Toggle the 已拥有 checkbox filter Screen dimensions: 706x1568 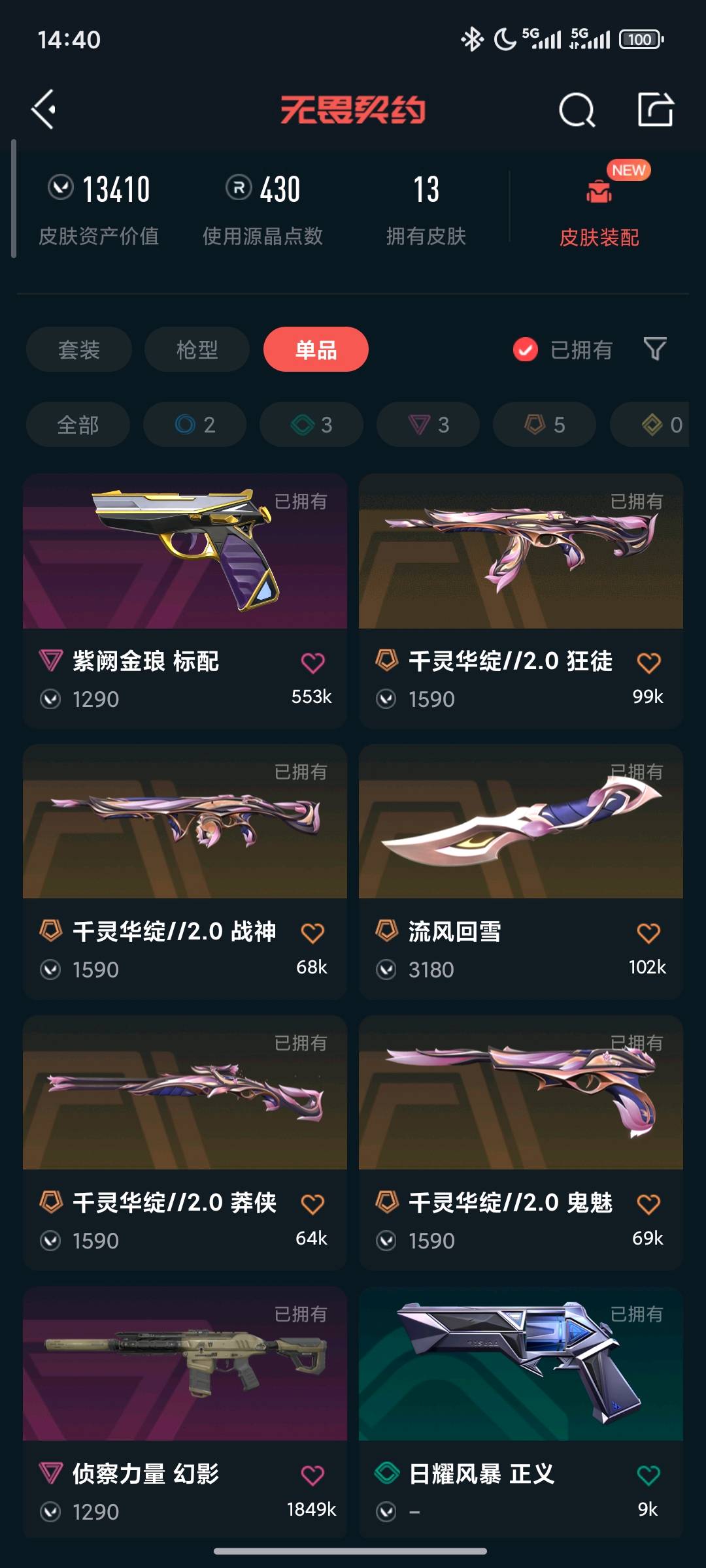click(526, 350)
